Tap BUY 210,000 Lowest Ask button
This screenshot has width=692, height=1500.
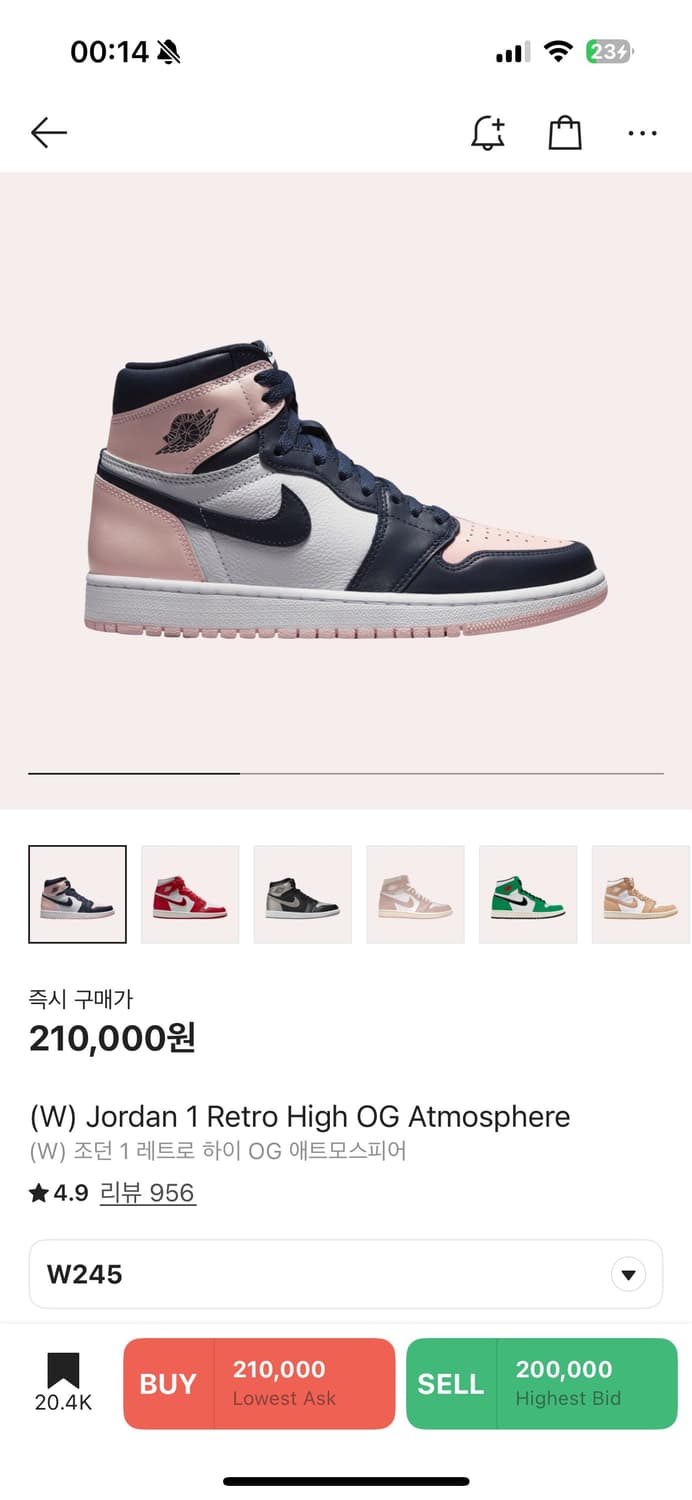click(259, 1383)
